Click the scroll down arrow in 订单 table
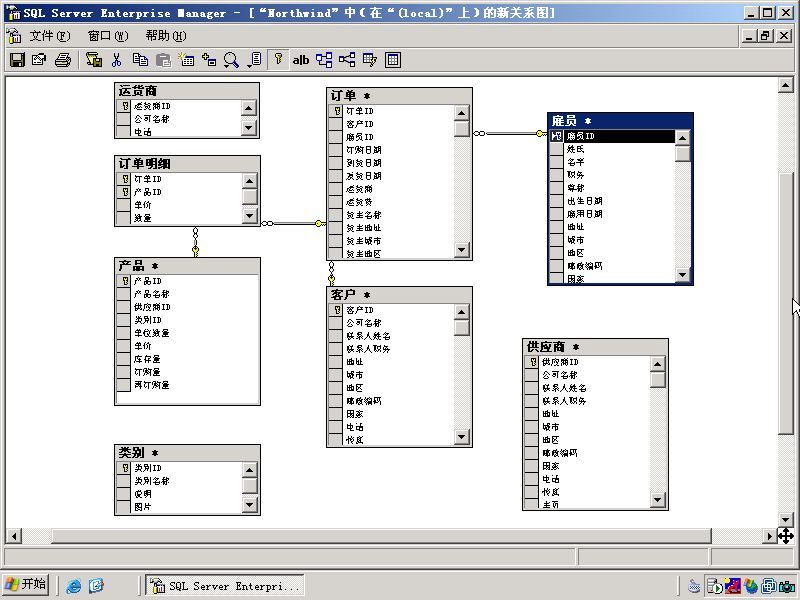 click(462, 249)
